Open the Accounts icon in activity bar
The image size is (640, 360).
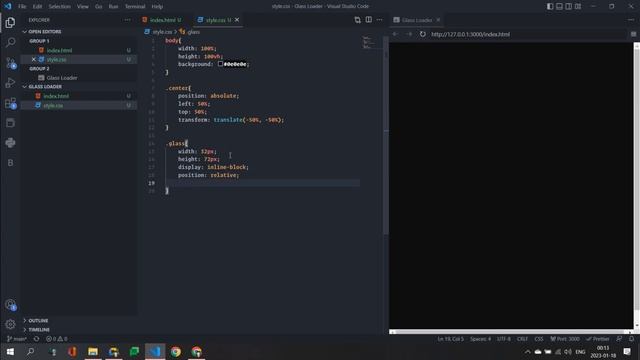[10, 304]
